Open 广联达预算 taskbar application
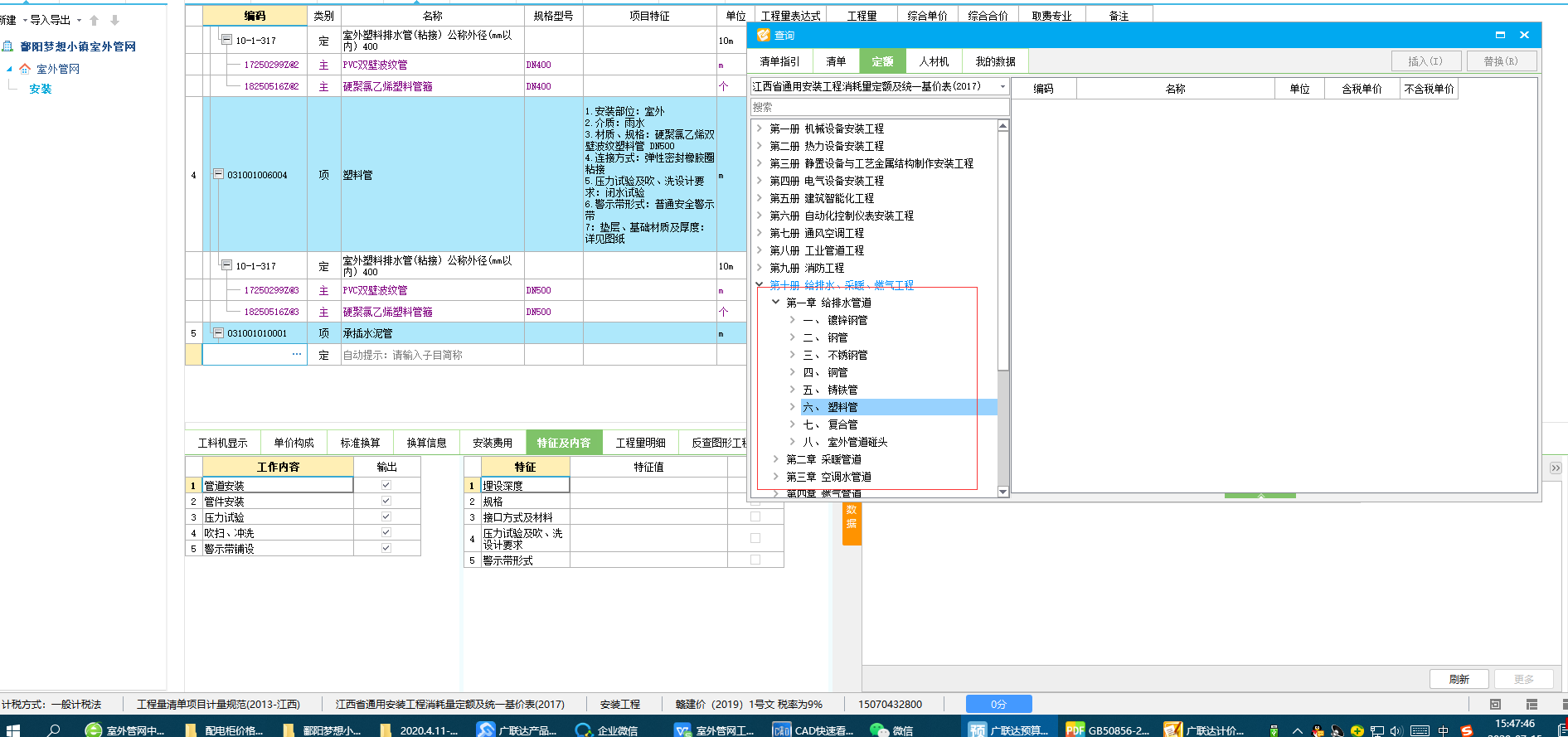The image size is (1568, 737). pos(1010,730)
